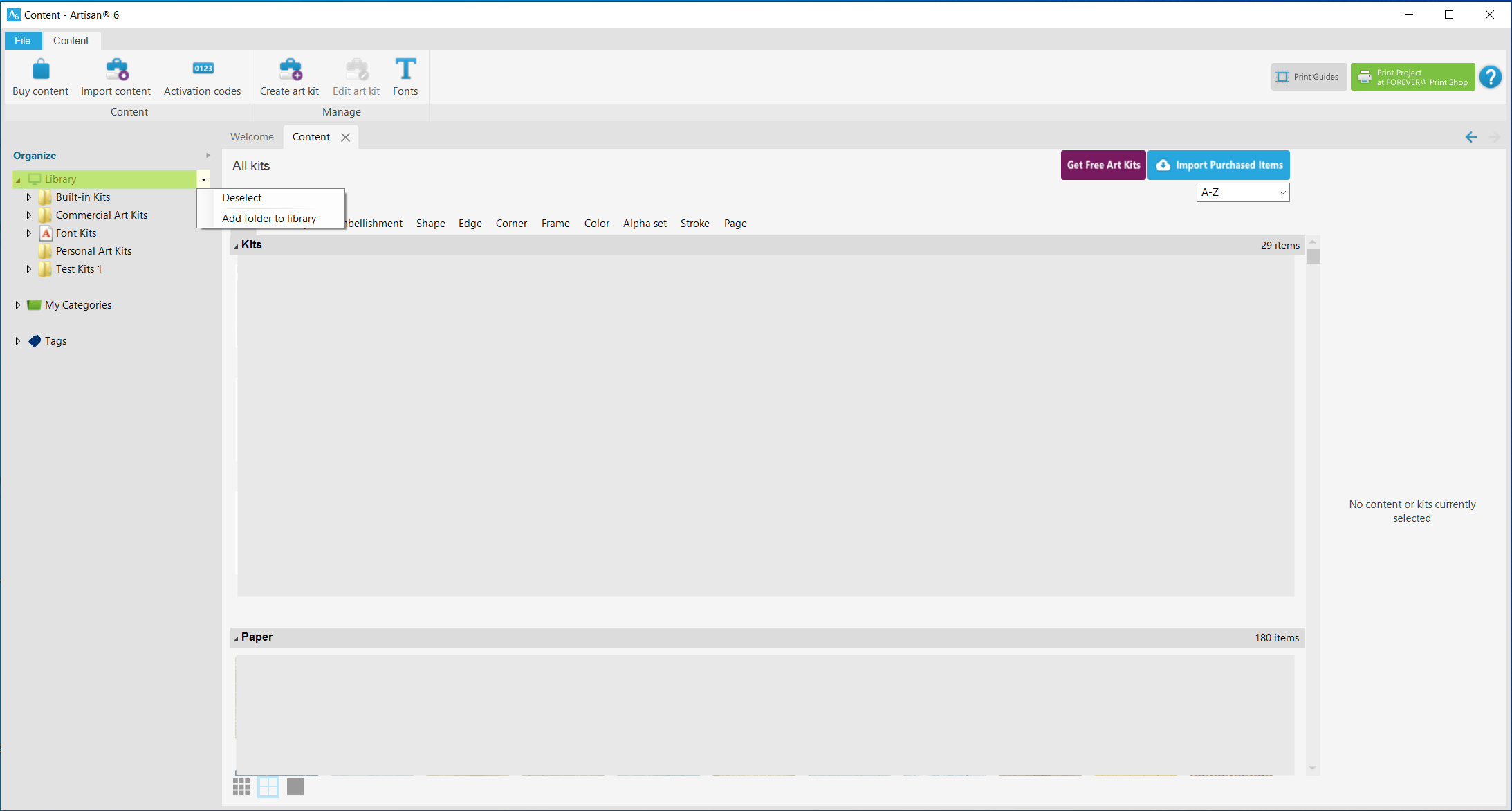
Task: Click the Edit art kit icon
Action: pos(356,69)
